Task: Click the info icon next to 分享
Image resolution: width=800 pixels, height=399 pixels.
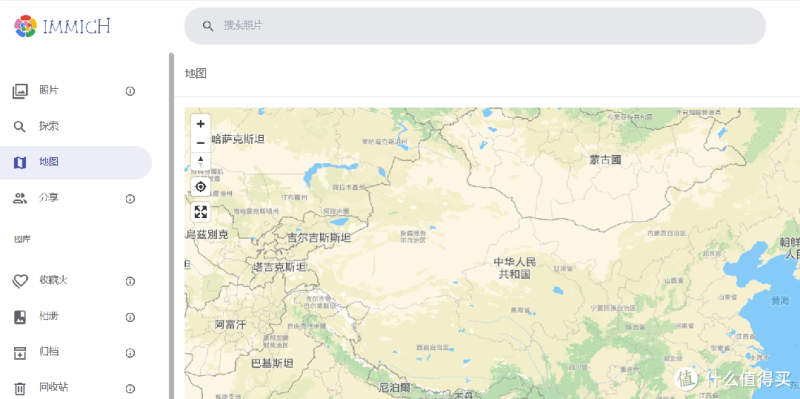Action: click(130, 198)
